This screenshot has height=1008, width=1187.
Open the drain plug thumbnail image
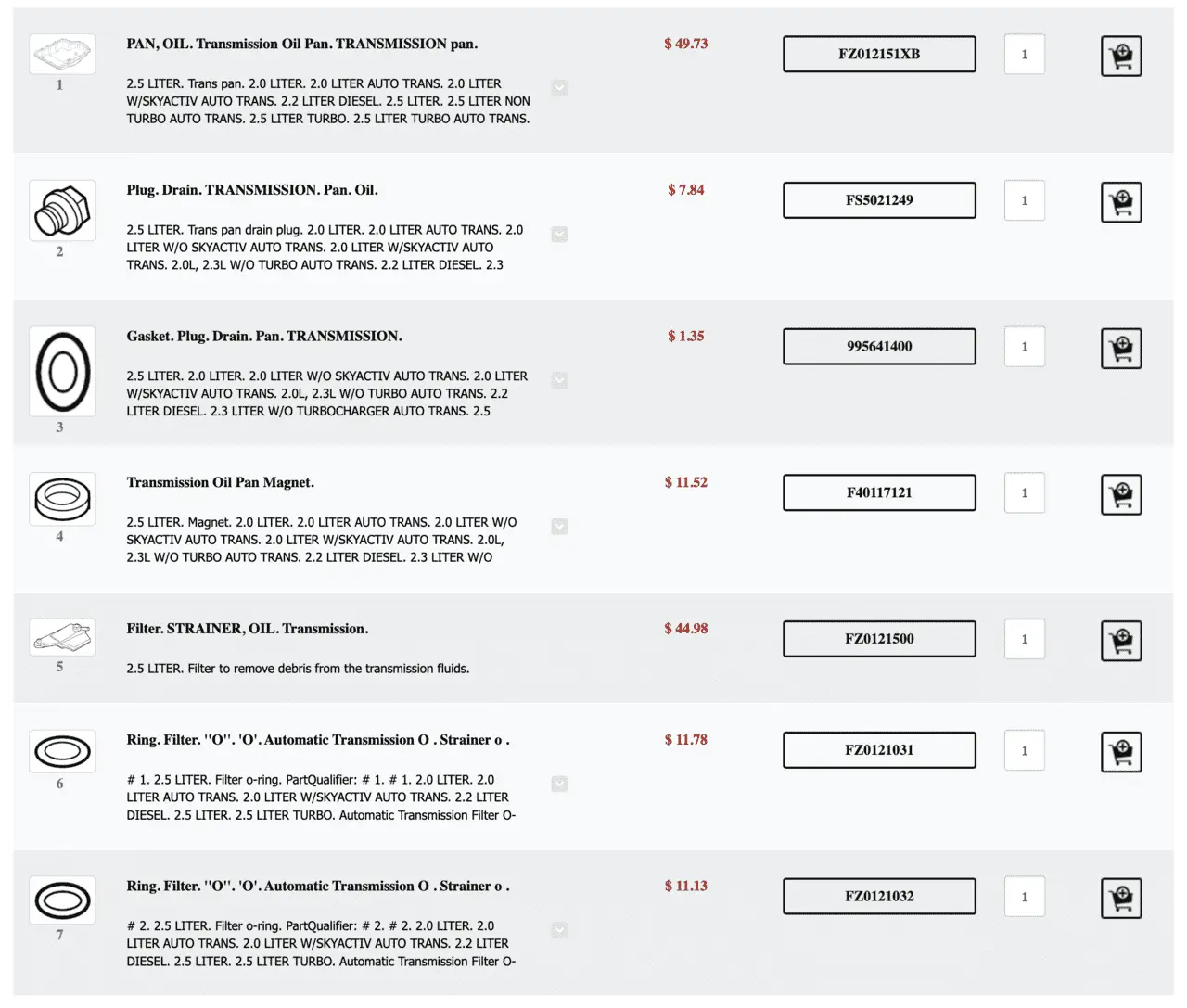click(62, 211)
